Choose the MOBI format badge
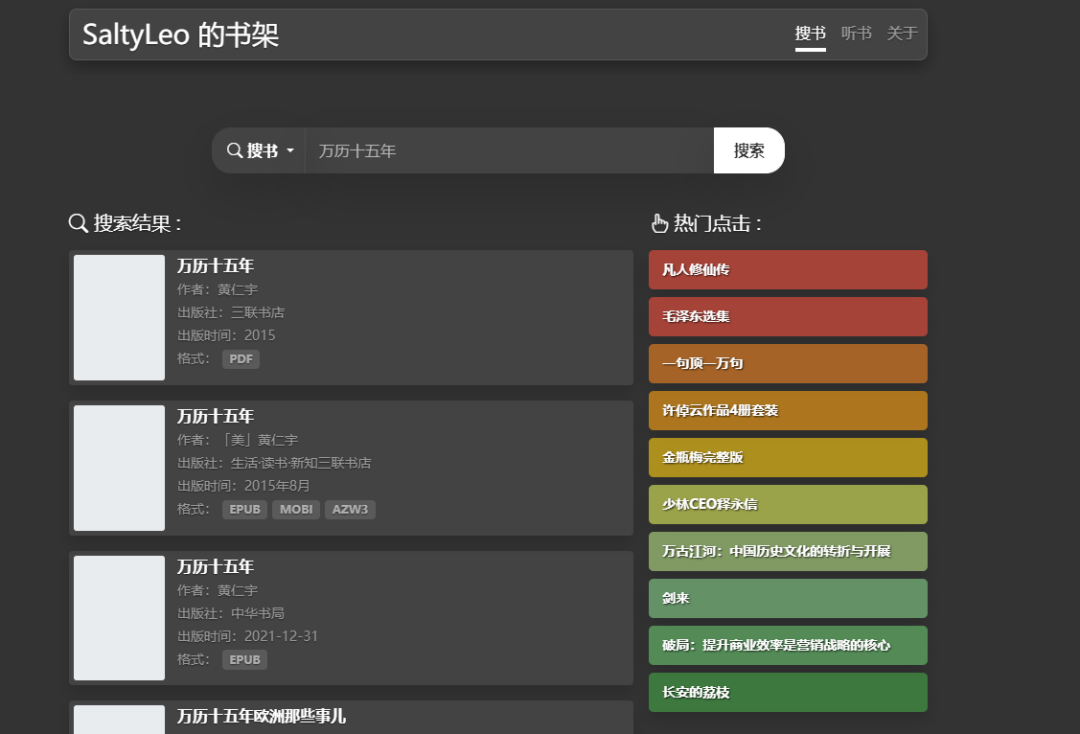 tap(296, 509)
